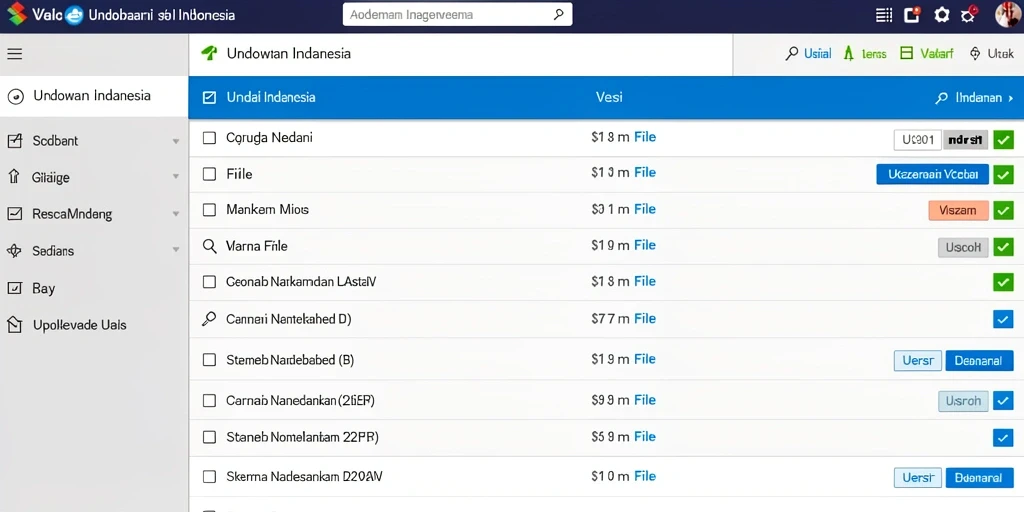This screenshot has width=1024, height=512.
Task: Click the Upollevade Uals icon in the sidebar
Action: point(14,325)
